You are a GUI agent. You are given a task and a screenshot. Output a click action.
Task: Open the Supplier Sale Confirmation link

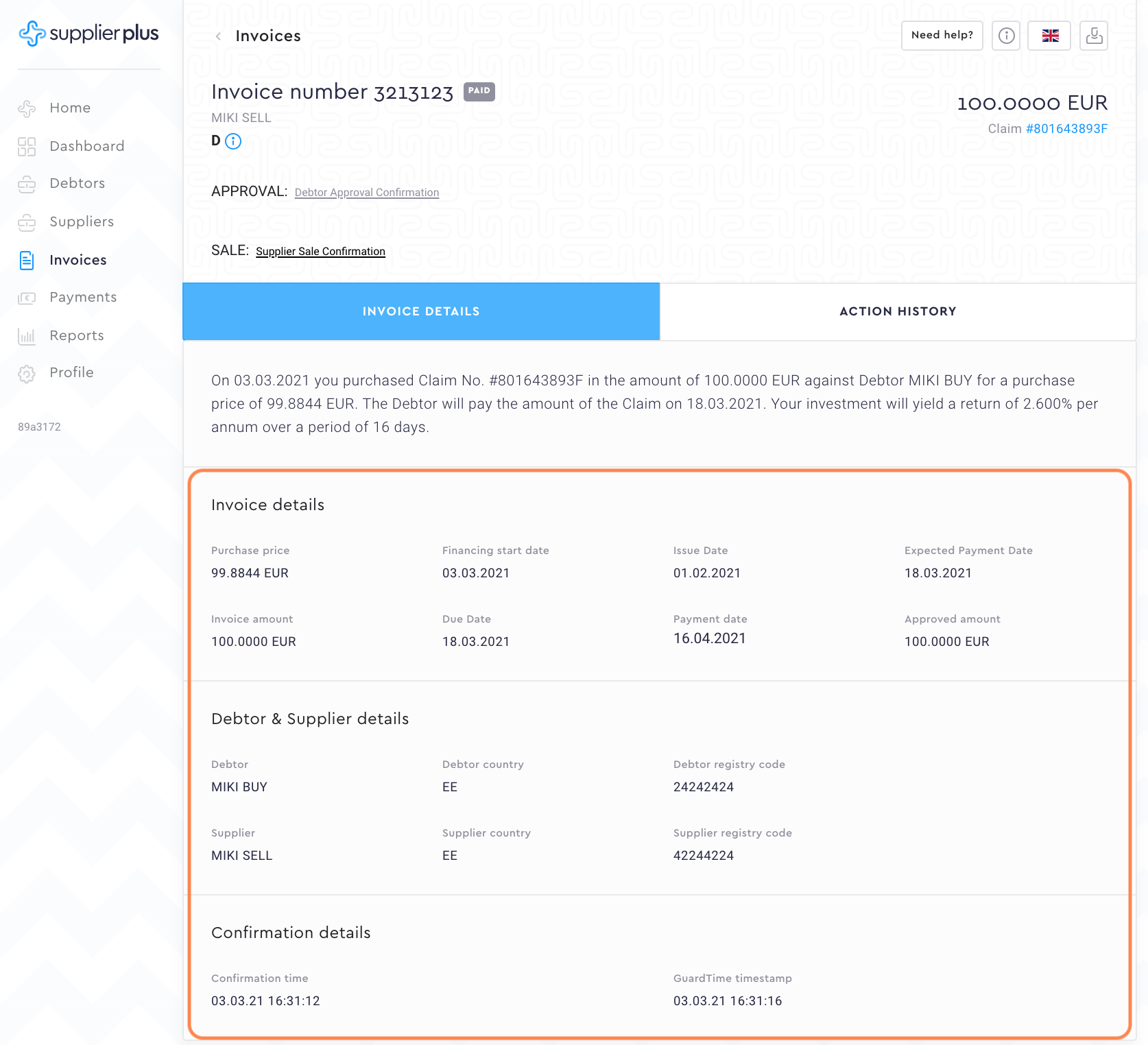[320, 252]
